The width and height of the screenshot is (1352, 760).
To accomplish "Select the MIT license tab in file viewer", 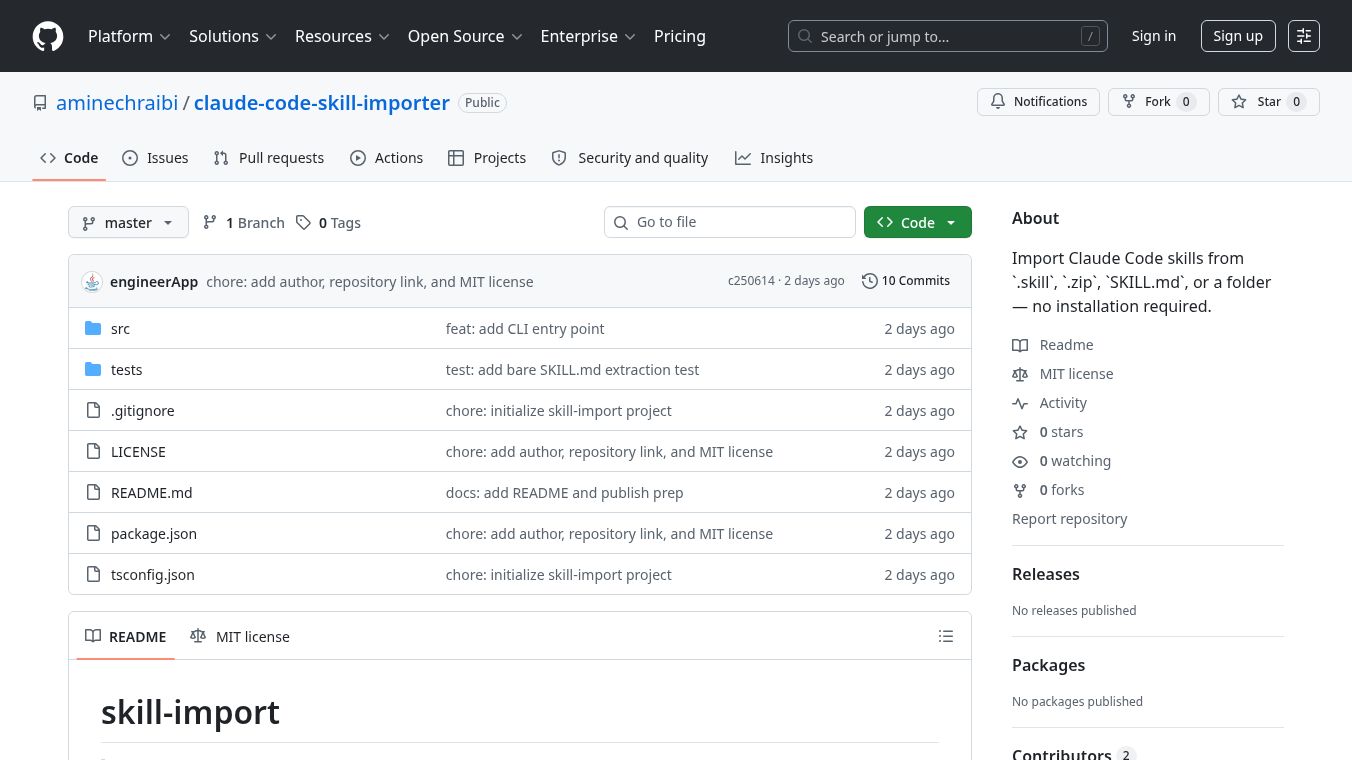I will (x=240, y=637).
